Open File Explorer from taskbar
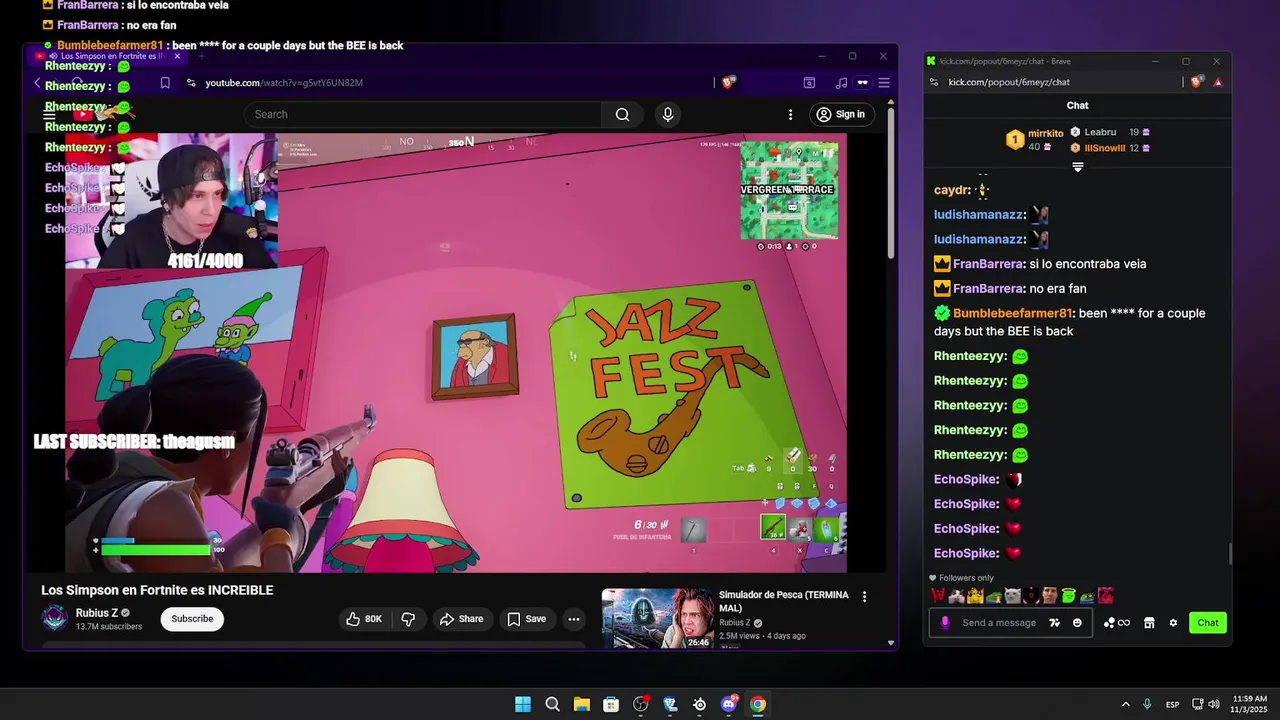 pyautogui.click(x=582, y=704)
